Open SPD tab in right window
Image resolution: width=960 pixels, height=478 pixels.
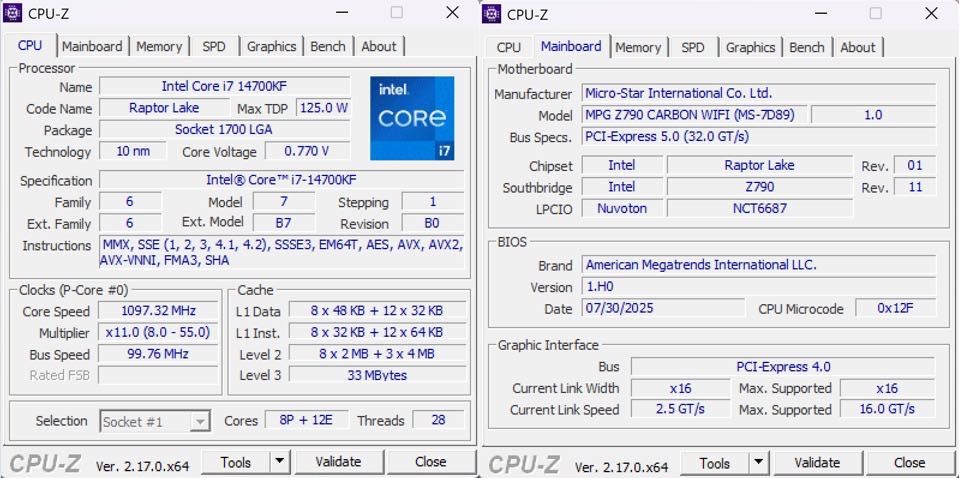pyautogui.click(x=692, y=48)
